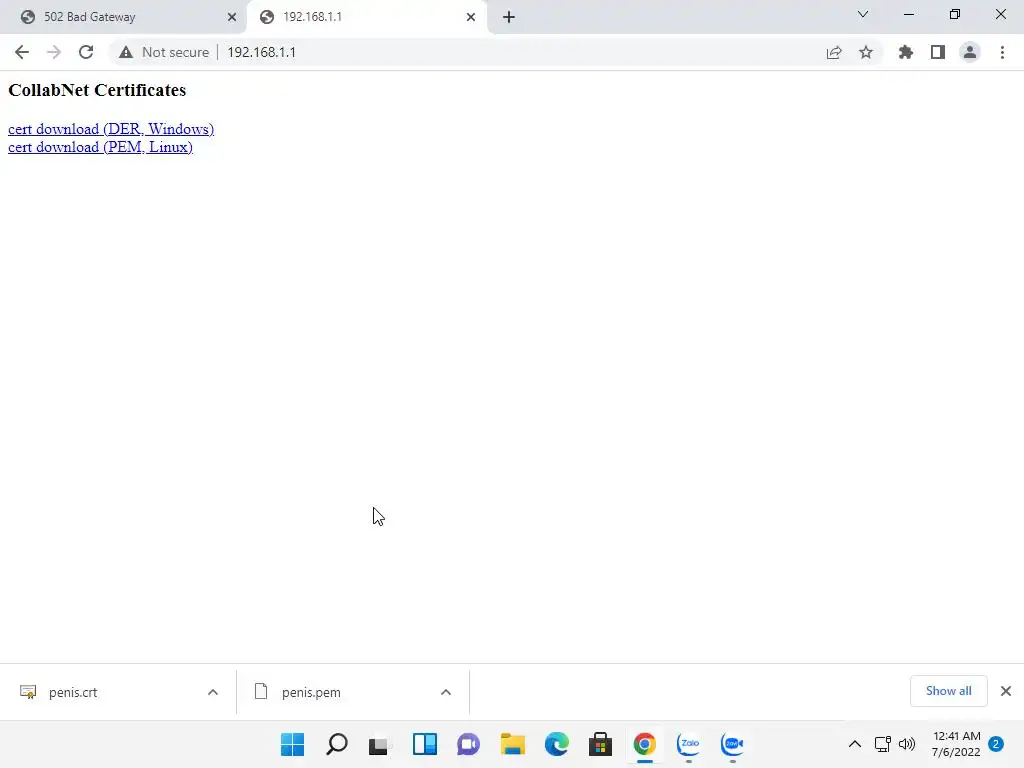Toggle the browser side panel
The image size is (1024, 768).
point(937,52)
